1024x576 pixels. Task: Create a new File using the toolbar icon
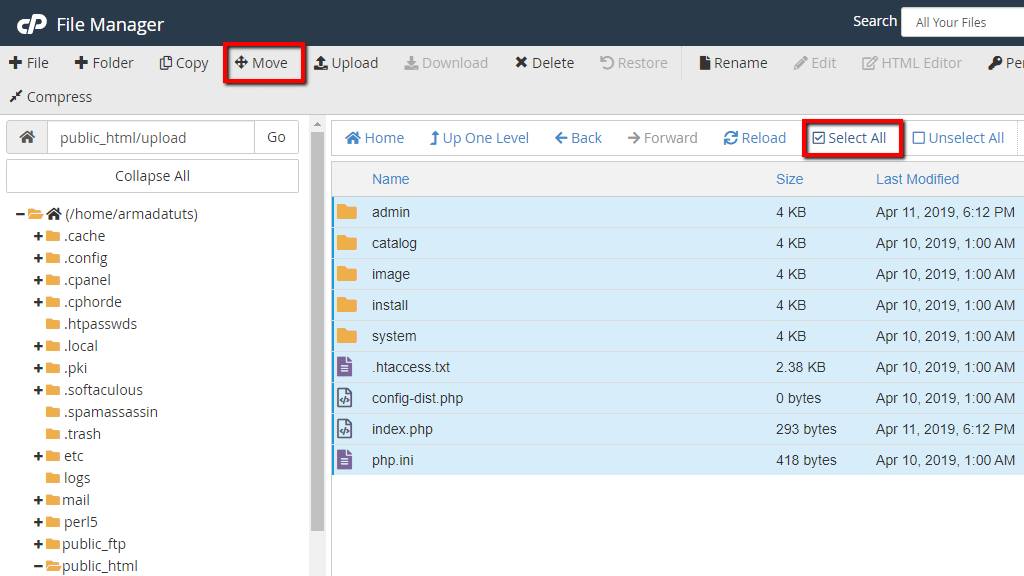pyautogui.click(x=29, y=62)
